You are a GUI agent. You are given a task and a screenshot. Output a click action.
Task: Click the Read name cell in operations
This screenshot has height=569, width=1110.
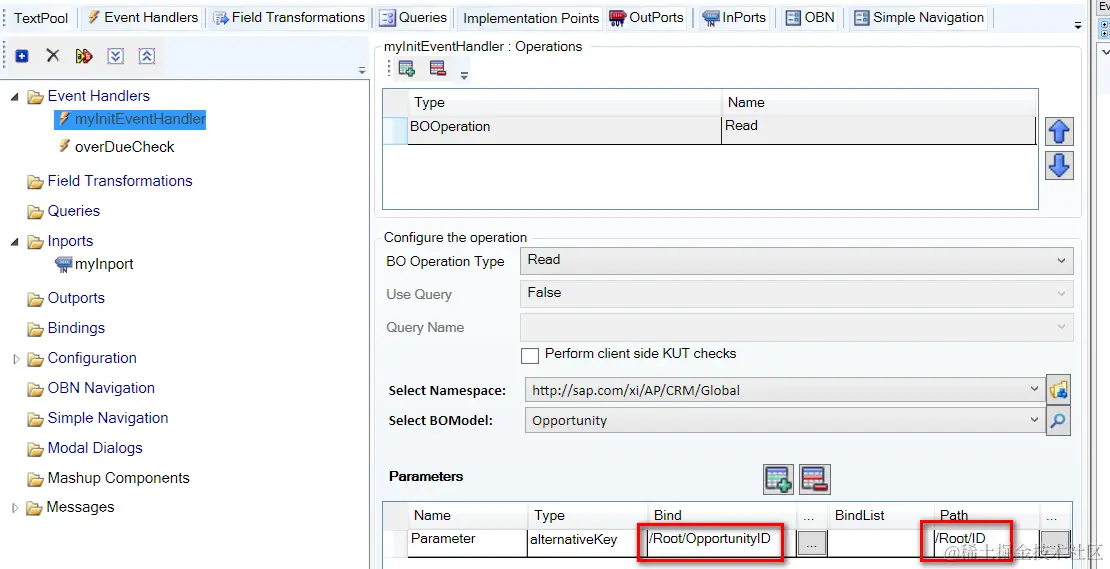click(879, 130)
